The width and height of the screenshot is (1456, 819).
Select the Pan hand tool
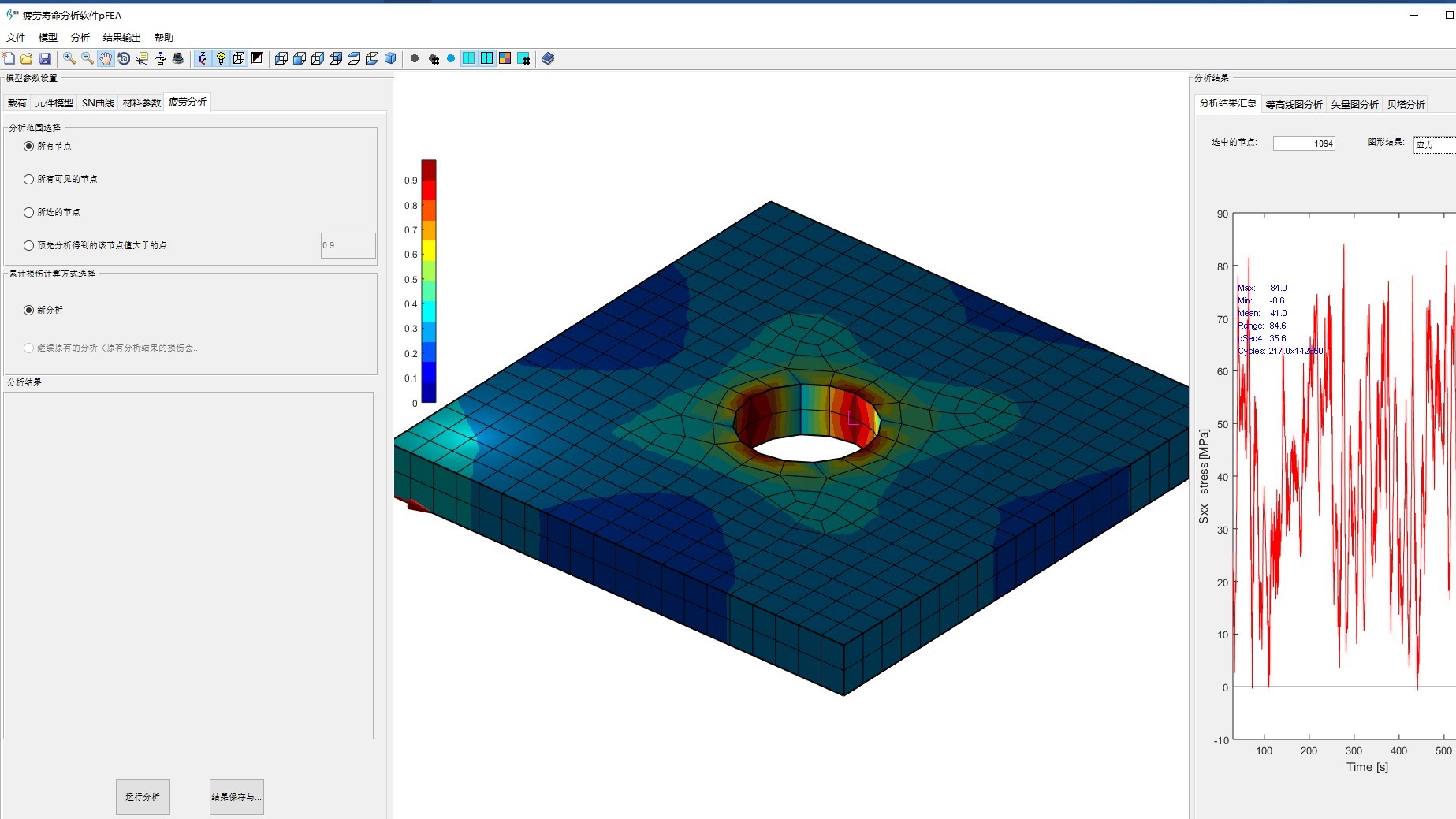click(106, 58)
